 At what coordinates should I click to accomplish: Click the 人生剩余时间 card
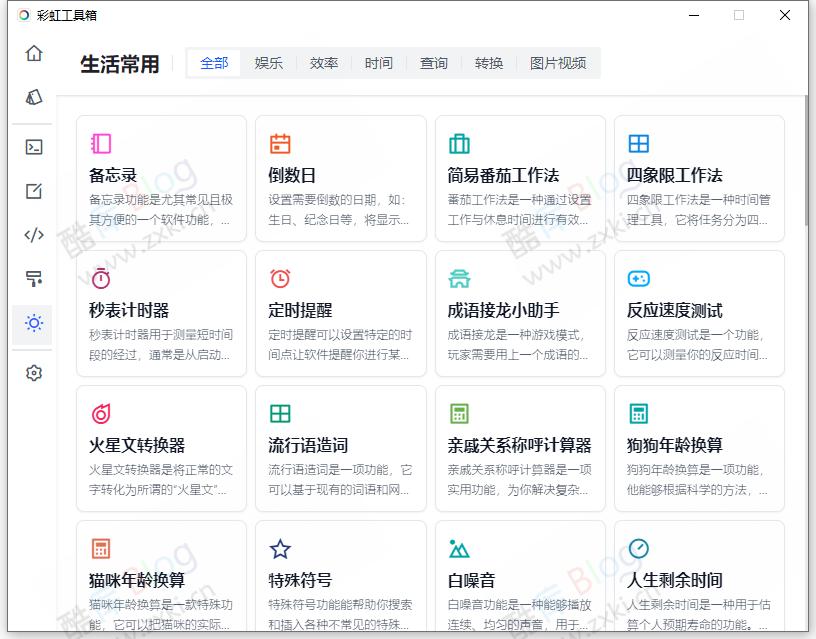(x=699, y=580)
